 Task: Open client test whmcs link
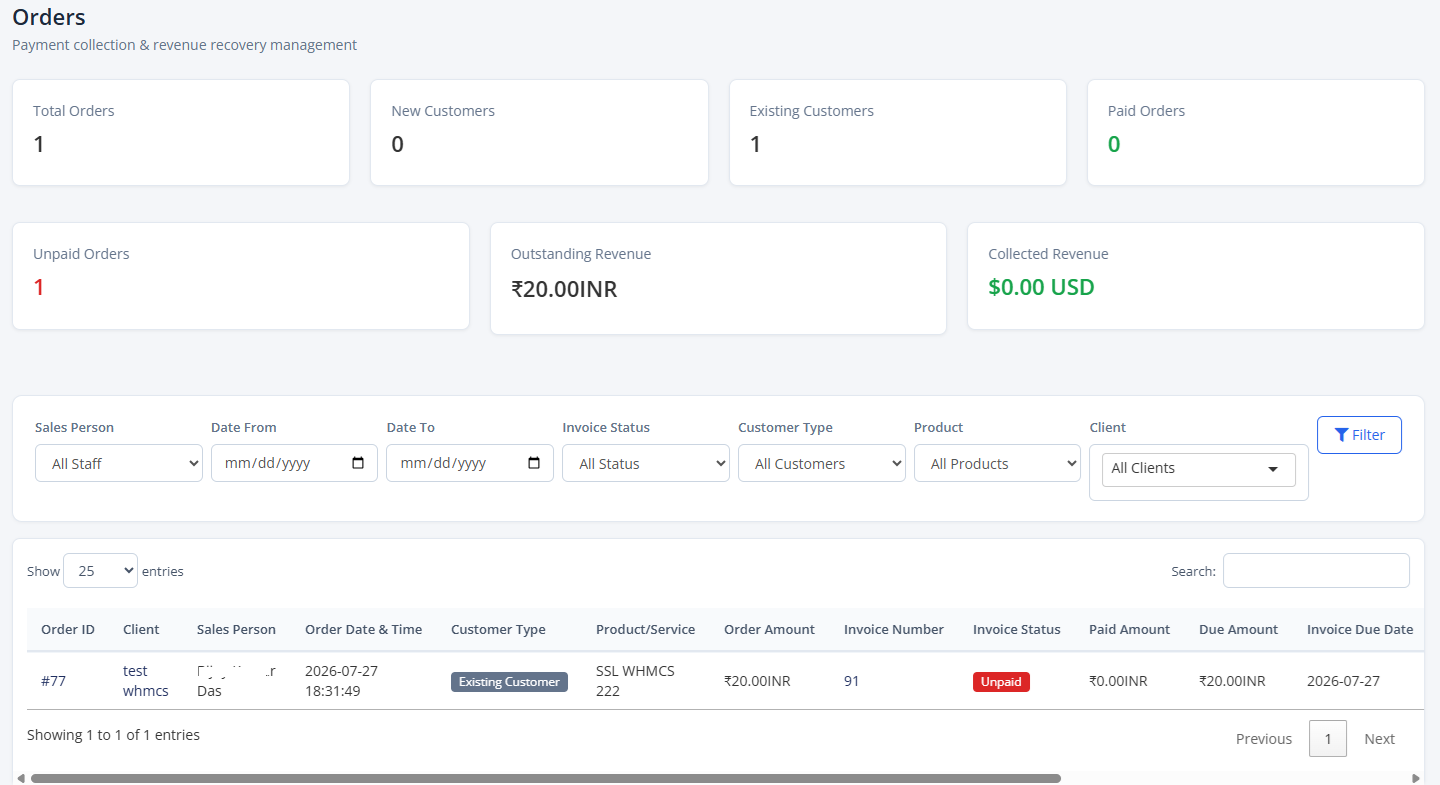pyautogui.click(x=146, y=681)
